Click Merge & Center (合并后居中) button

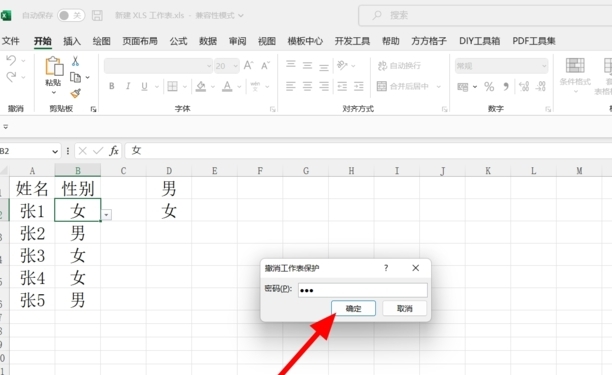click(403, 86)
